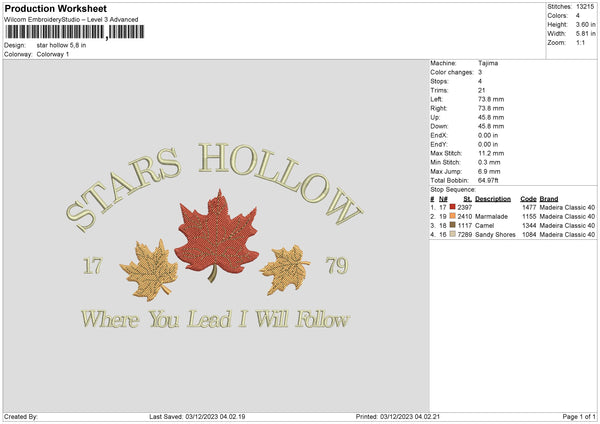Viewport: 600px width, 424px height.
Task: Click the Stitches count 13215
Action: click(585, 7)
